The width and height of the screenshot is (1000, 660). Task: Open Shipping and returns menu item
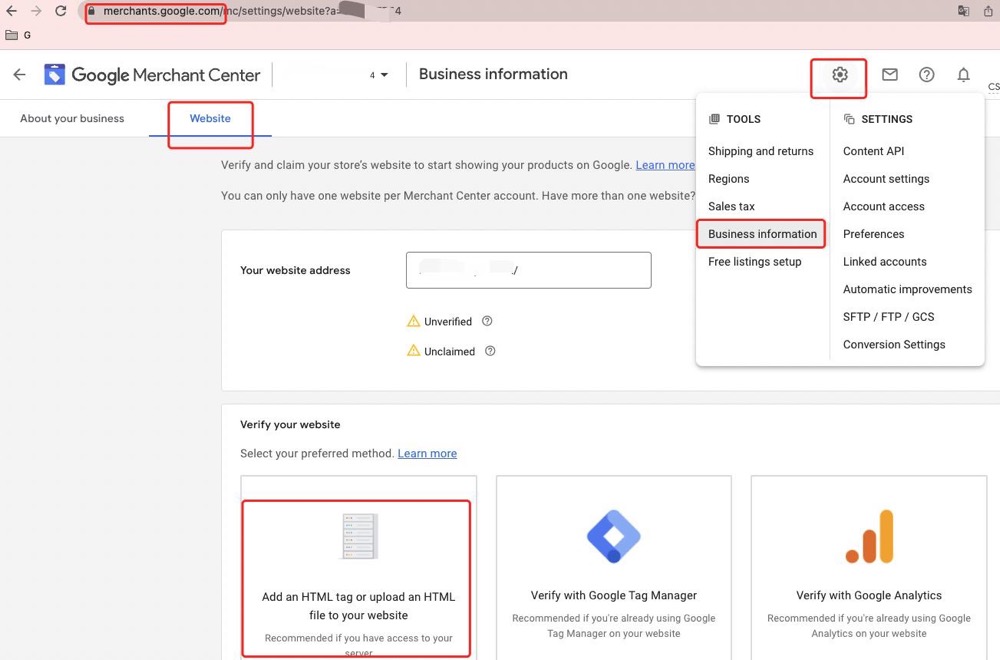coord(761,151)
